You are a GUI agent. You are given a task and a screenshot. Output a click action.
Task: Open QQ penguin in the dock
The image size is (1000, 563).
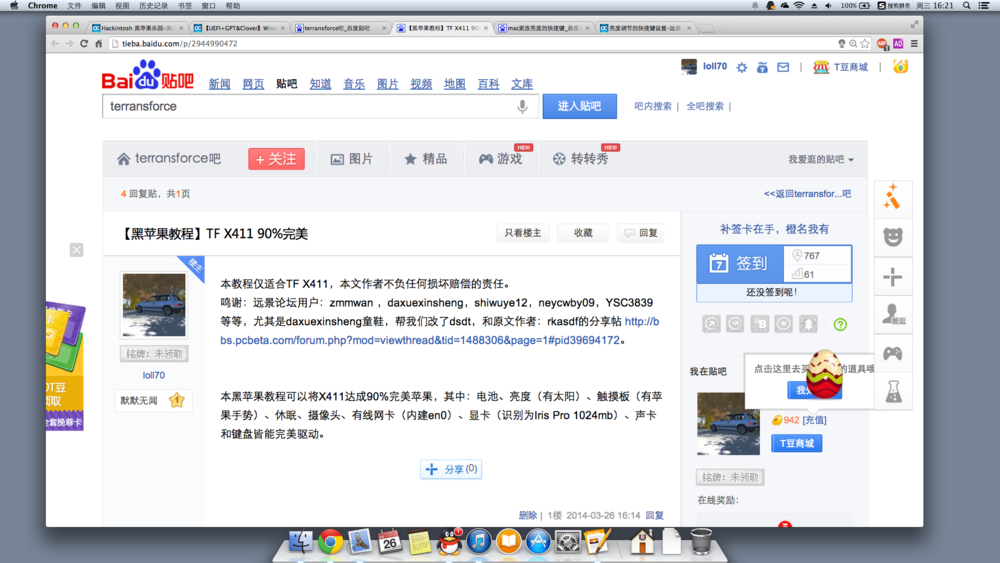[x=450, y=542]
